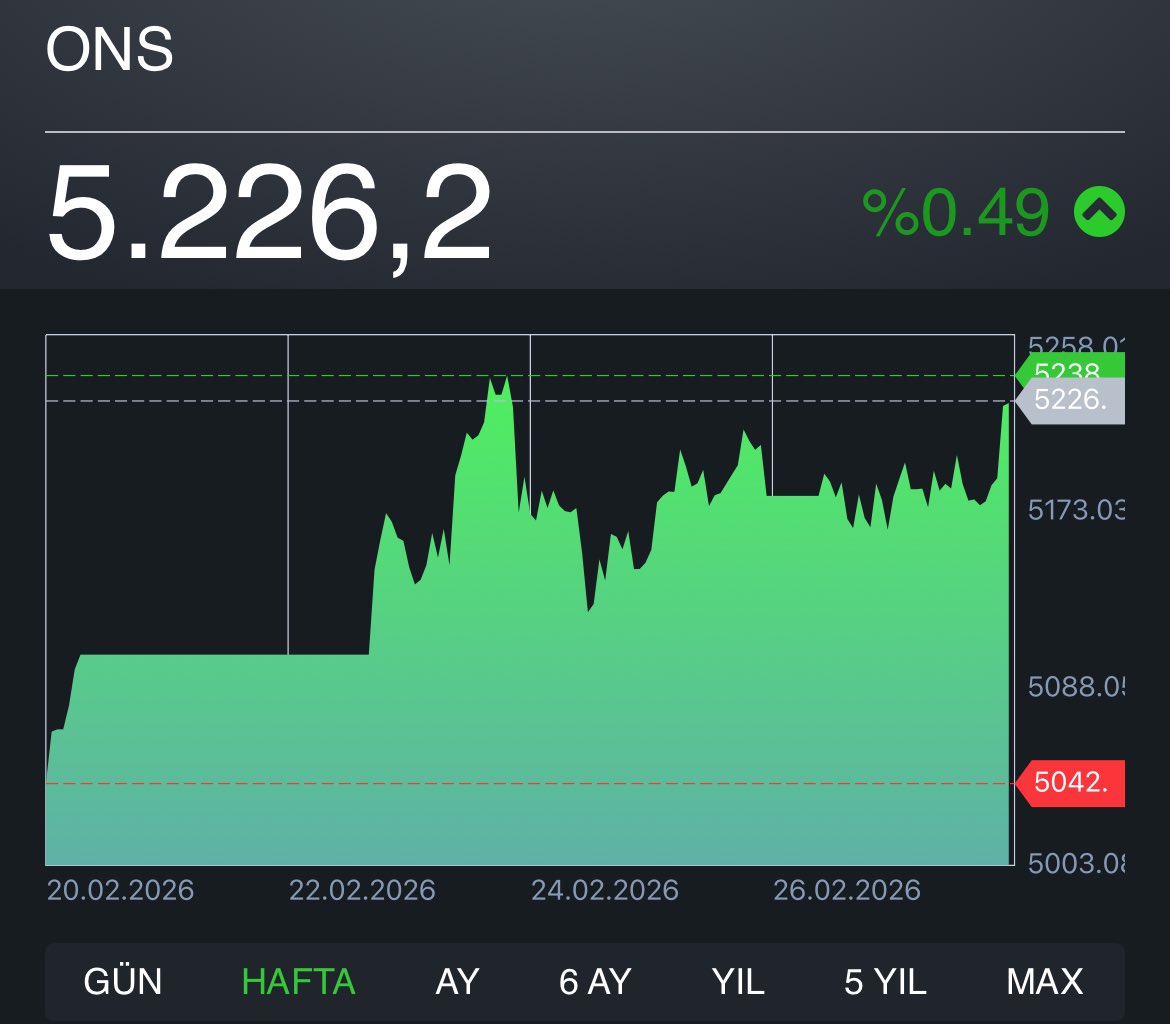Select the YIL time range
The width and height of the screenshot is (1170, 1024).
point(738,981)
